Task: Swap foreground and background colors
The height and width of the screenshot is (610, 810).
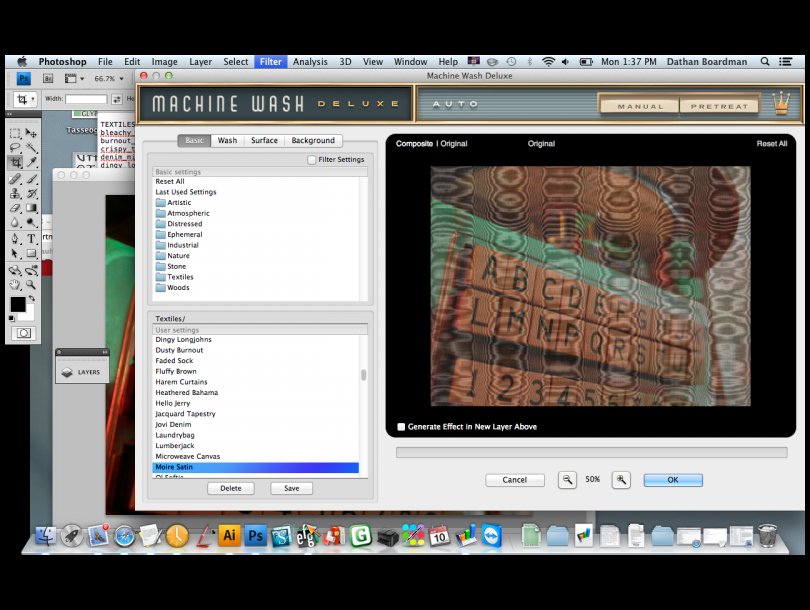Action: click(32, 299)
